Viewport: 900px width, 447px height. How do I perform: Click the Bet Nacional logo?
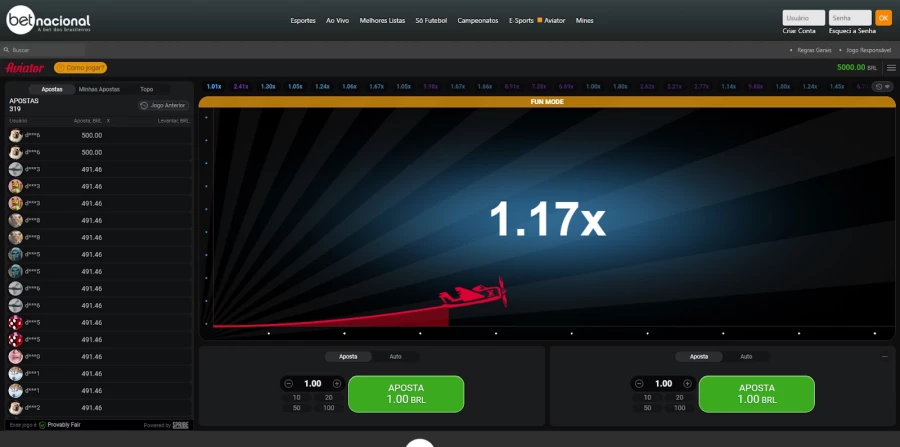pos(48,21)
